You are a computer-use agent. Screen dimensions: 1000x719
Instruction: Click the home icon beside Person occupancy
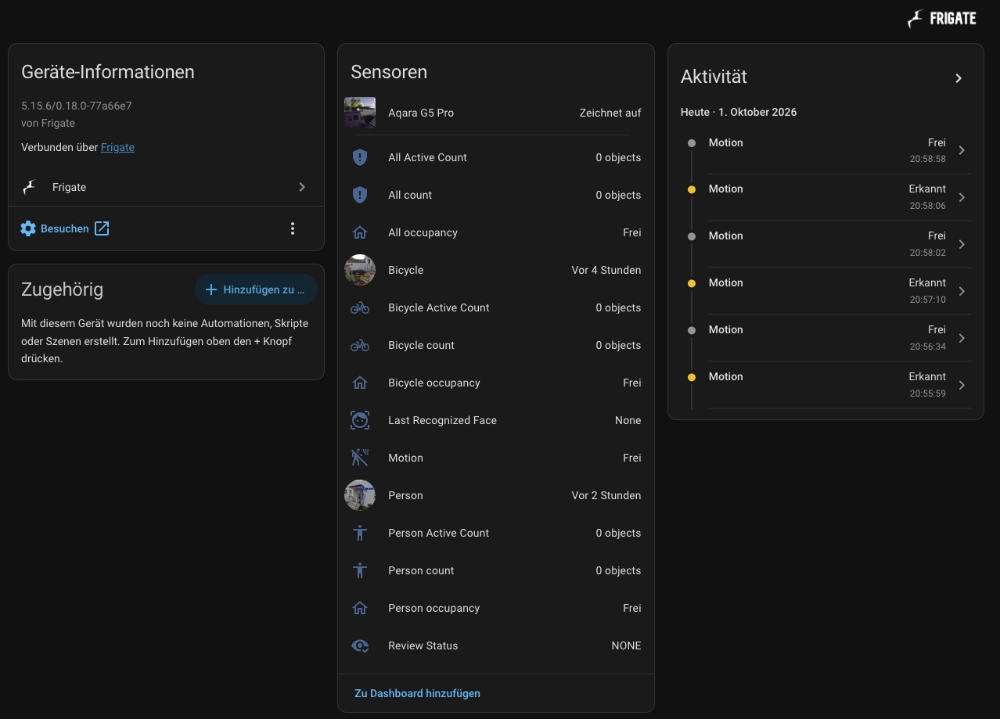pos(360,608)
